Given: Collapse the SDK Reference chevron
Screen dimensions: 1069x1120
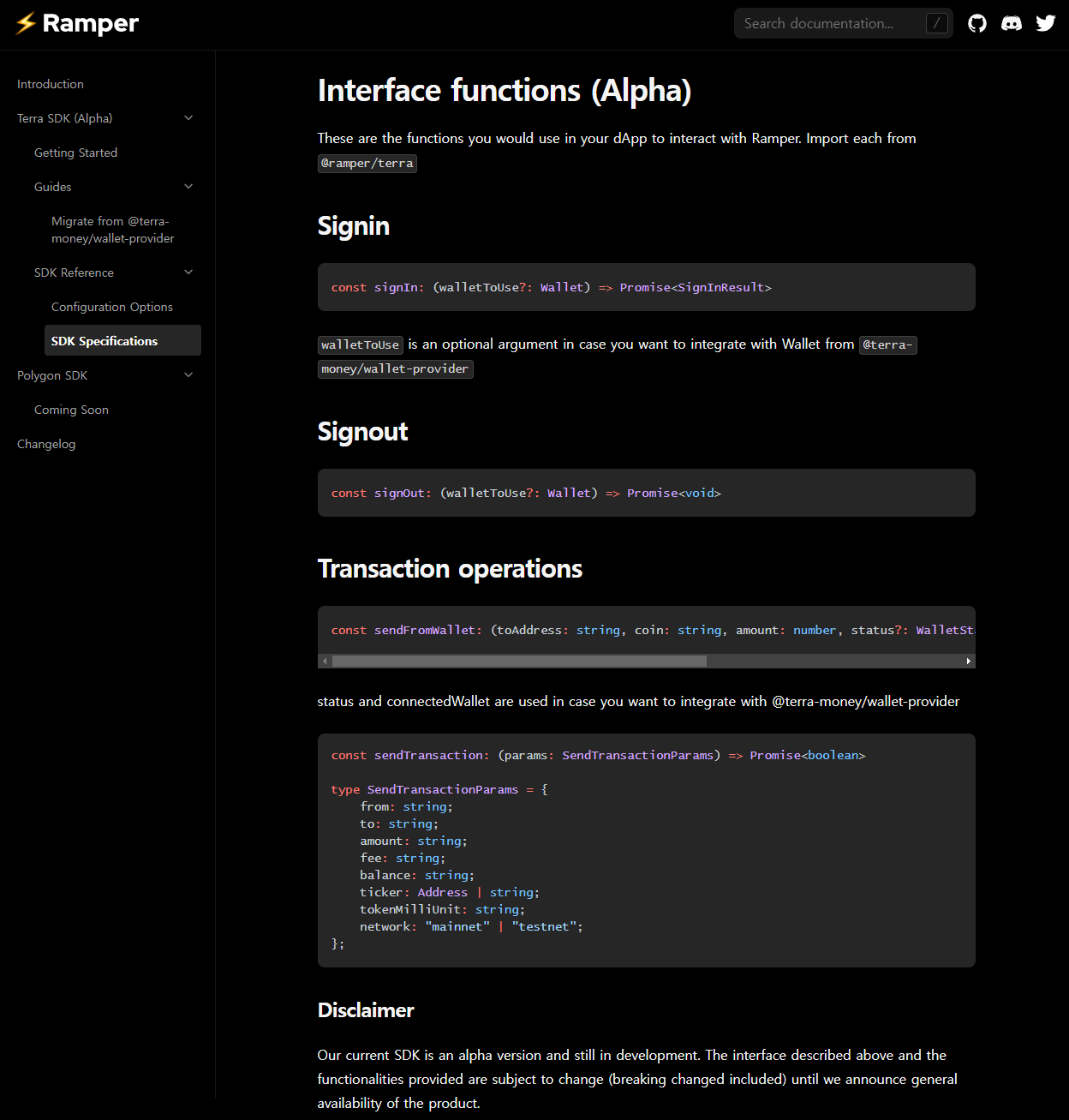Looking at the screenshot, I should click(188, 272).
